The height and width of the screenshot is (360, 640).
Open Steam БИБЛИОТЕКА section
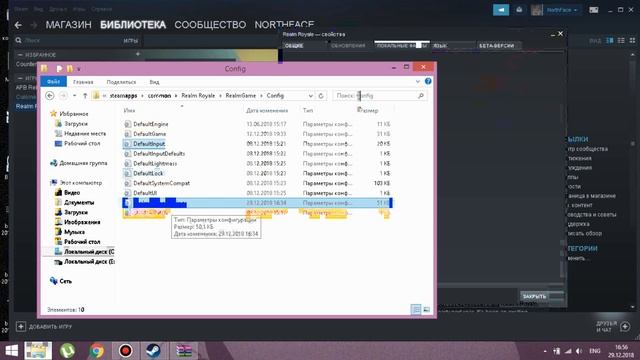[133, 25]
